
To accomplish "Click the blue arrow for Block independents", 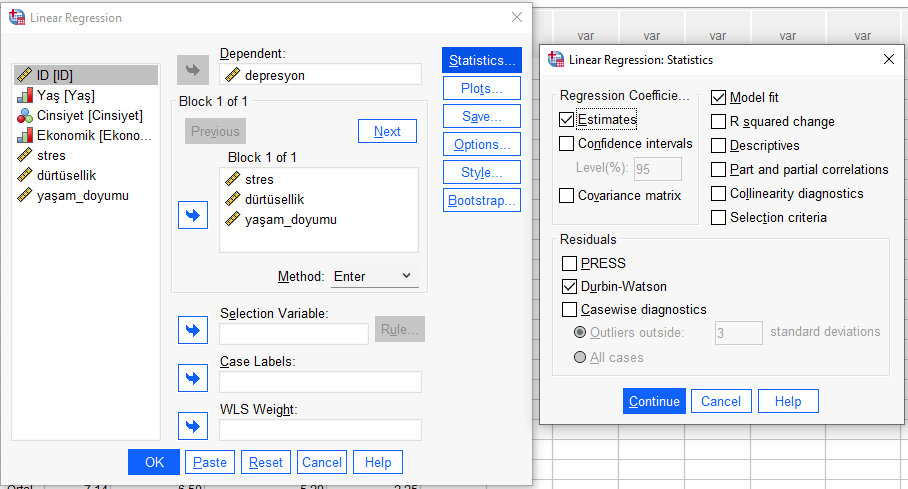I will click(193, 216).
